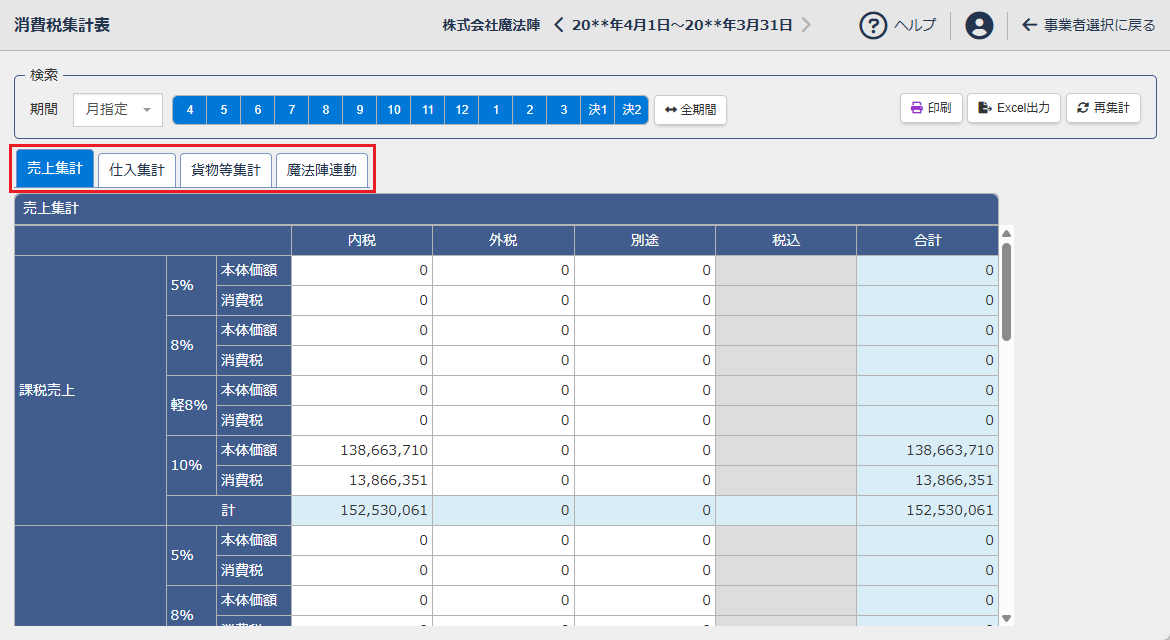Toggle the 決2 closing period button
The height and width of the screenshot is (640, 1170).
click(631, 110)
